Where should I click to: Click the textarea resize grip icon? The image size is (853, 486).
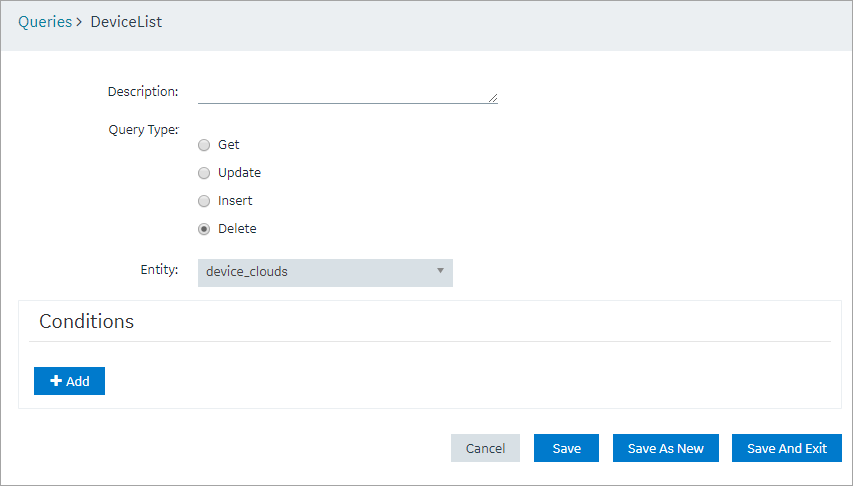click(493, 98)
